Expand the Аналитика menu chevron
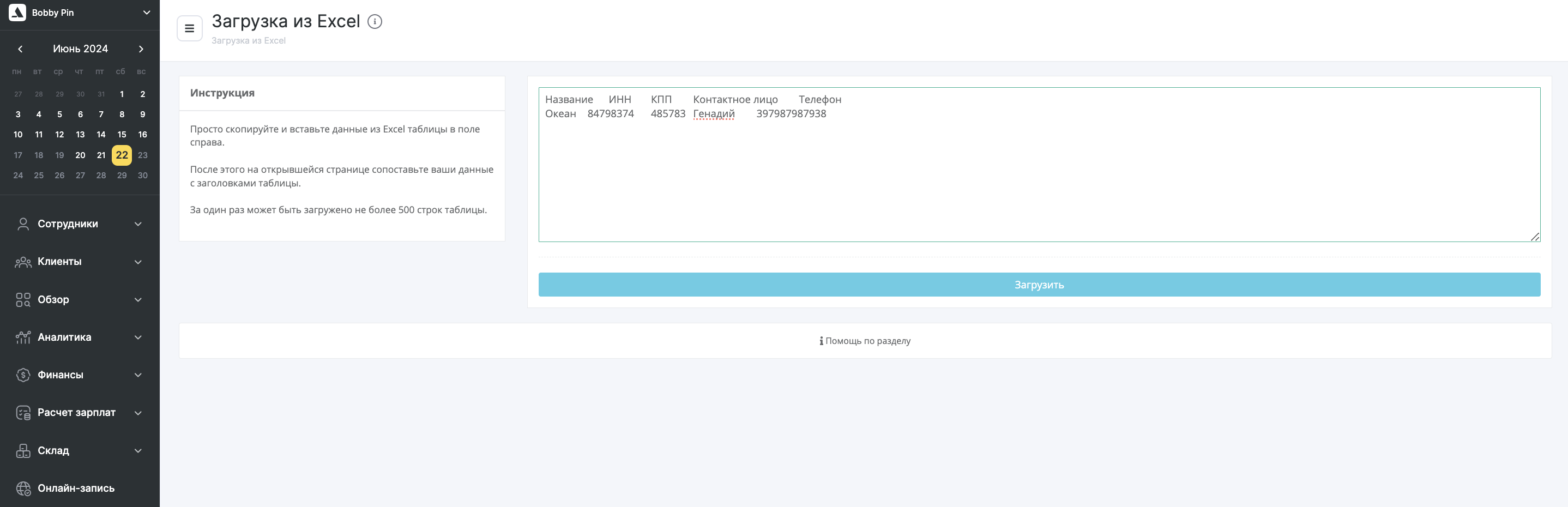 tap(138, 337)
